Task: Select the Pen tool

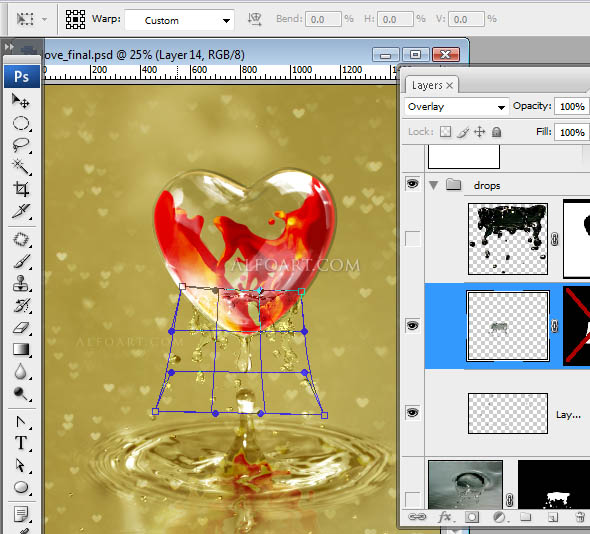Action: [x=21, y=422]
